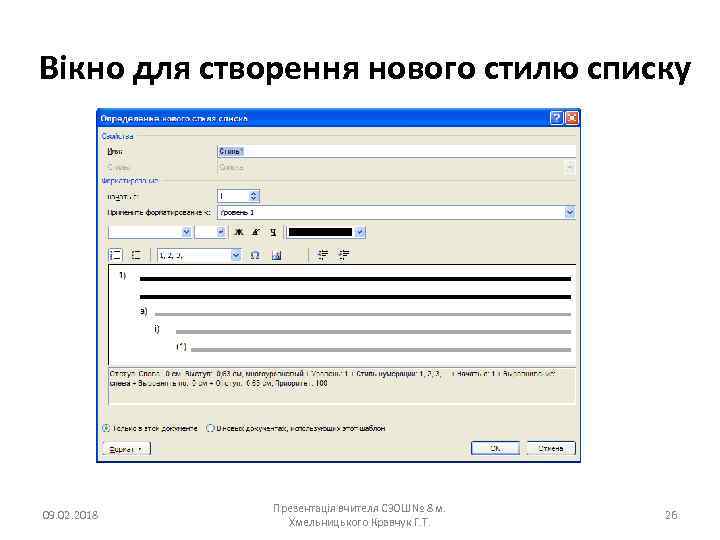
Task: Open the number style 1, 2, 3 dropdown
Action: (236, 255)
